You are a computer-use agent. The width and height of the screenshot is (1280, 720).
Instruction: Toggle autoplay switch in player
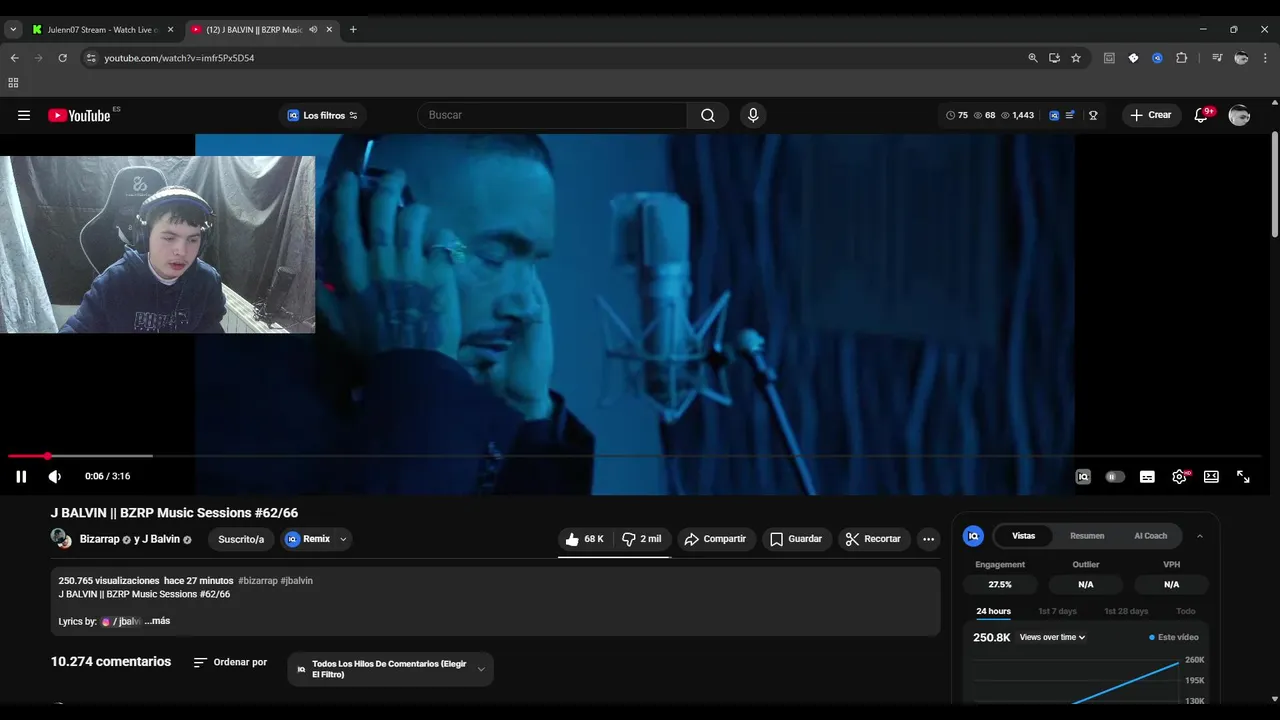[1115, 477]
